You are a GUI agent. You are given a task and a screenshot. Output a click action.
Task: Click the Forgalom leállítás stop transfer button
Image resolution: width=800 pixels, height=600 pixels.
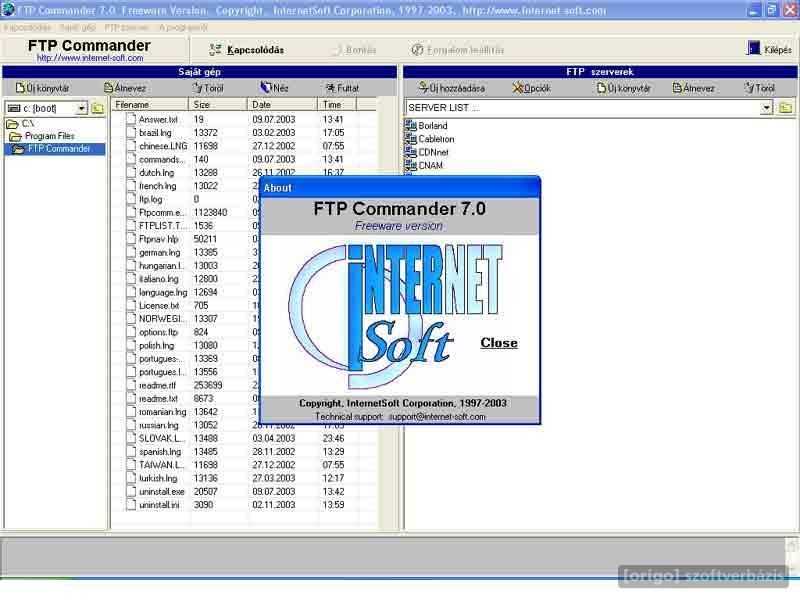point(458,50)
